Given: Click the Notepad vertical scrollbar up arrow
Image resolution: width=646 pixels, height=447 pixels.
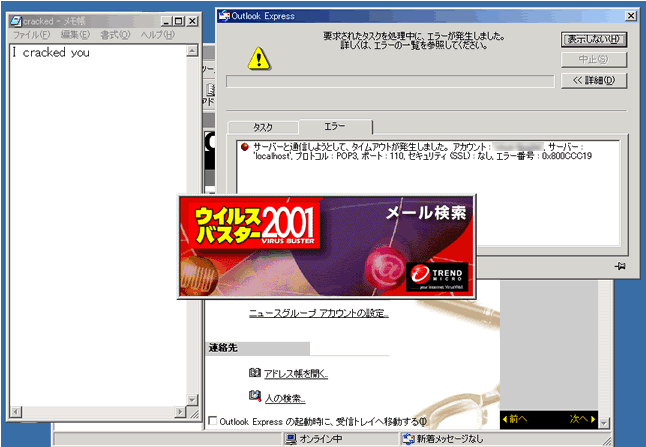Looking at the screenshot, I should tap(192, 51).
